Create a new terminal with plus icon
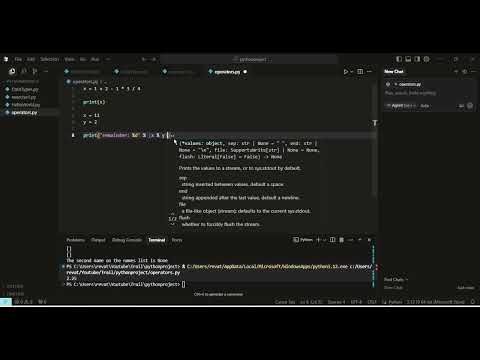This screenshot has height=360, width=480. (318, 240)
